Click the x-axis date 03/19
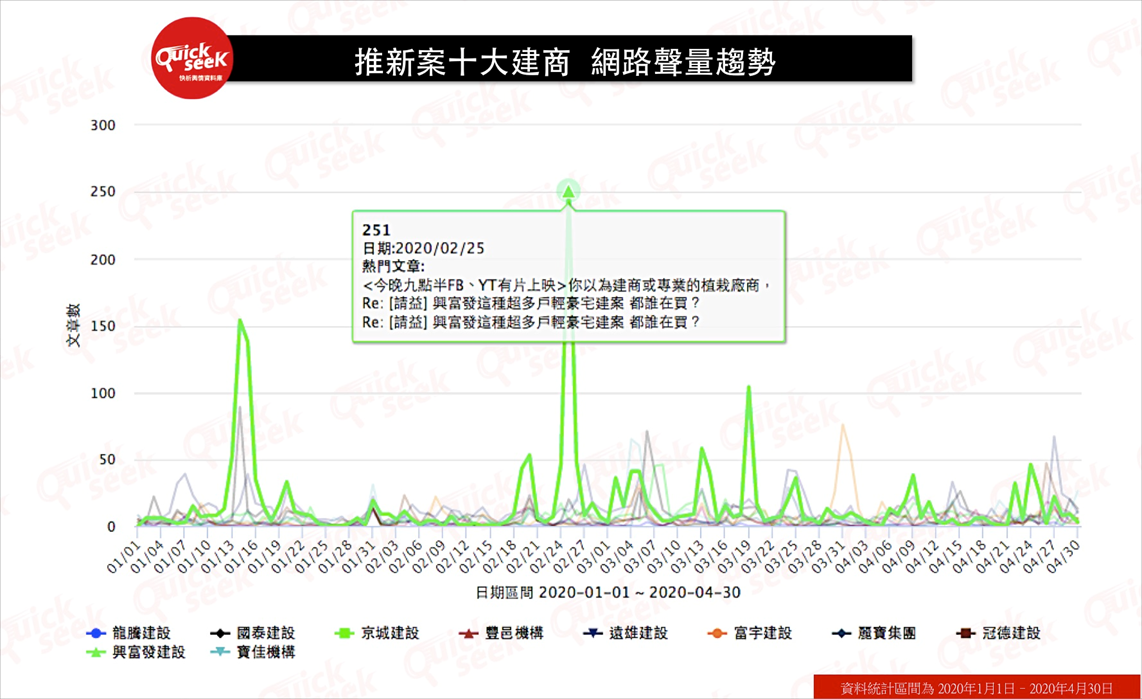The height and width of the screenshot is (699, 1142). 734,557
